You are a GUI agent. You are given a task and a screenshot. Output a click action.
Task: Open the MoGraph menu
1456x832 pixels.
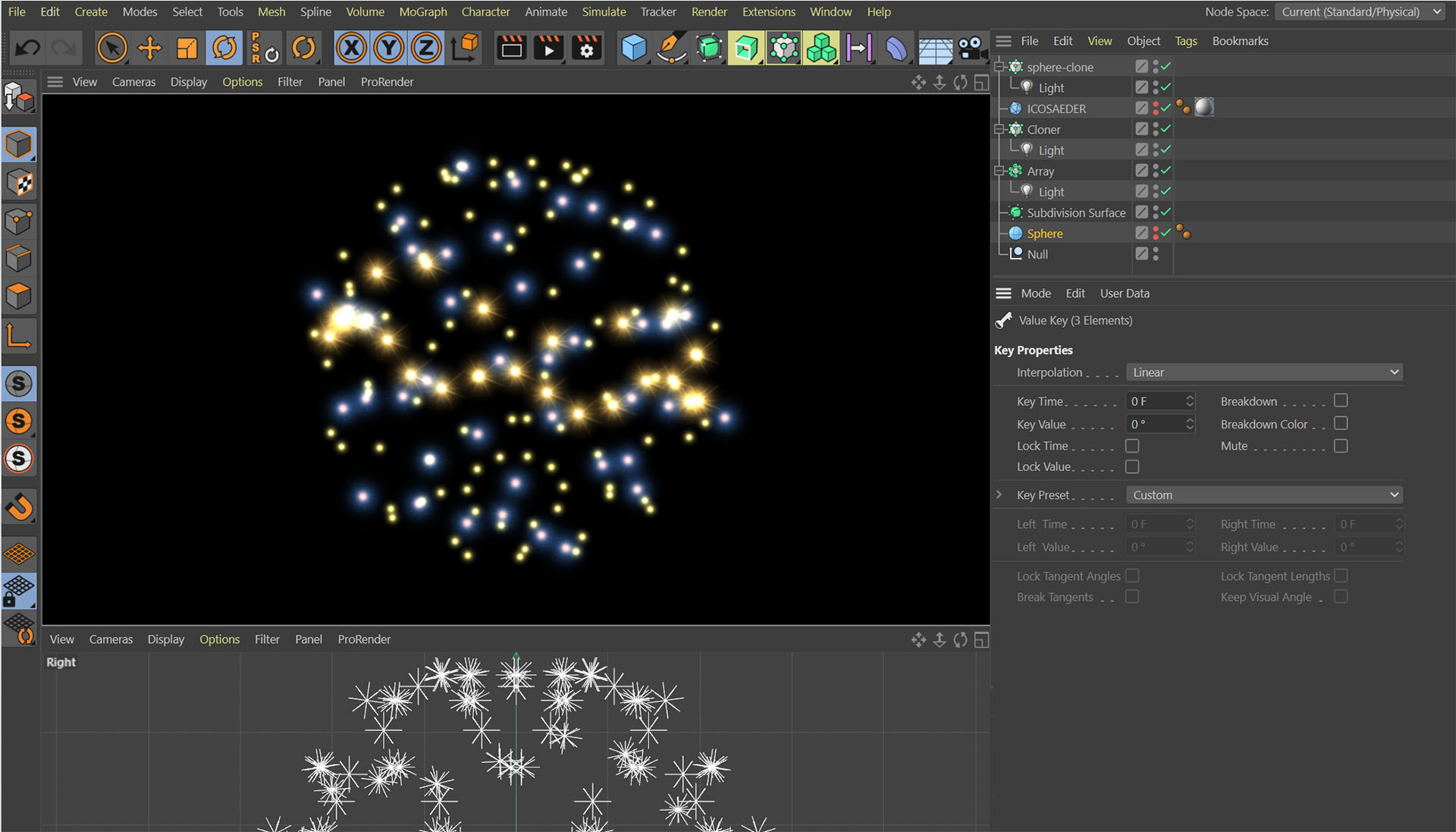coord(422,12)
